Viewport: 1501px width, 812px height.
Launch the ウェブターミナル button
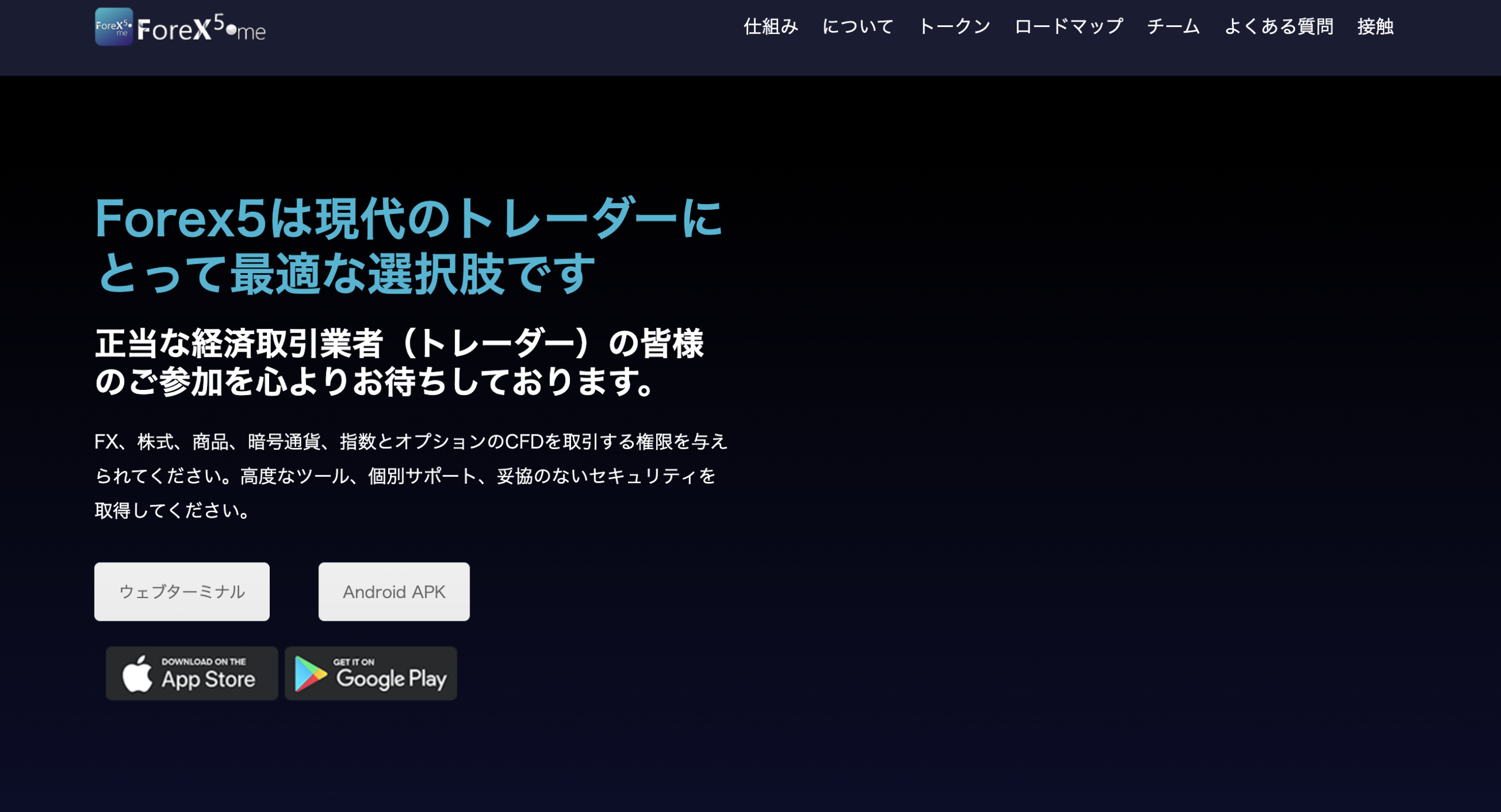[182, 592]
